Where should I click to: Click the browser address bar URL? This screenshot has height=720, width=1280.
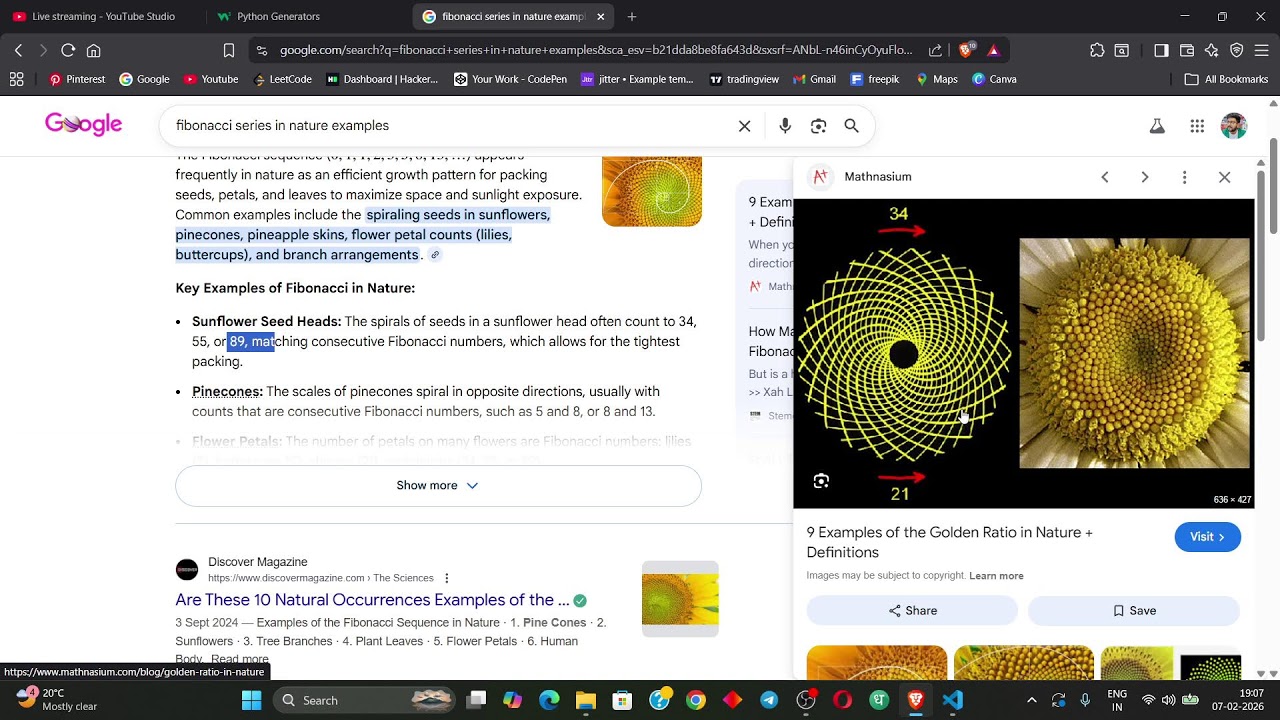[x=595, y=50]
